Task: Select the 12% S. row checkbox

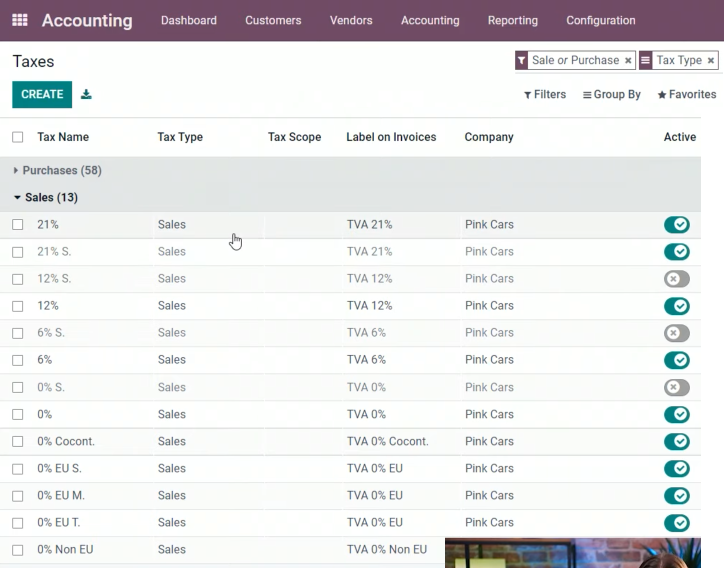Action: click(18, 279)
